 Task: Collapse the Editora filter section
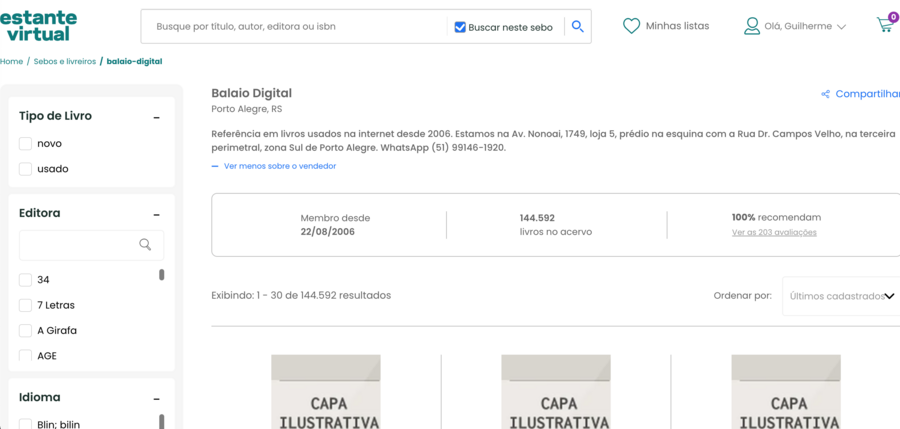[x=156, y=215]
